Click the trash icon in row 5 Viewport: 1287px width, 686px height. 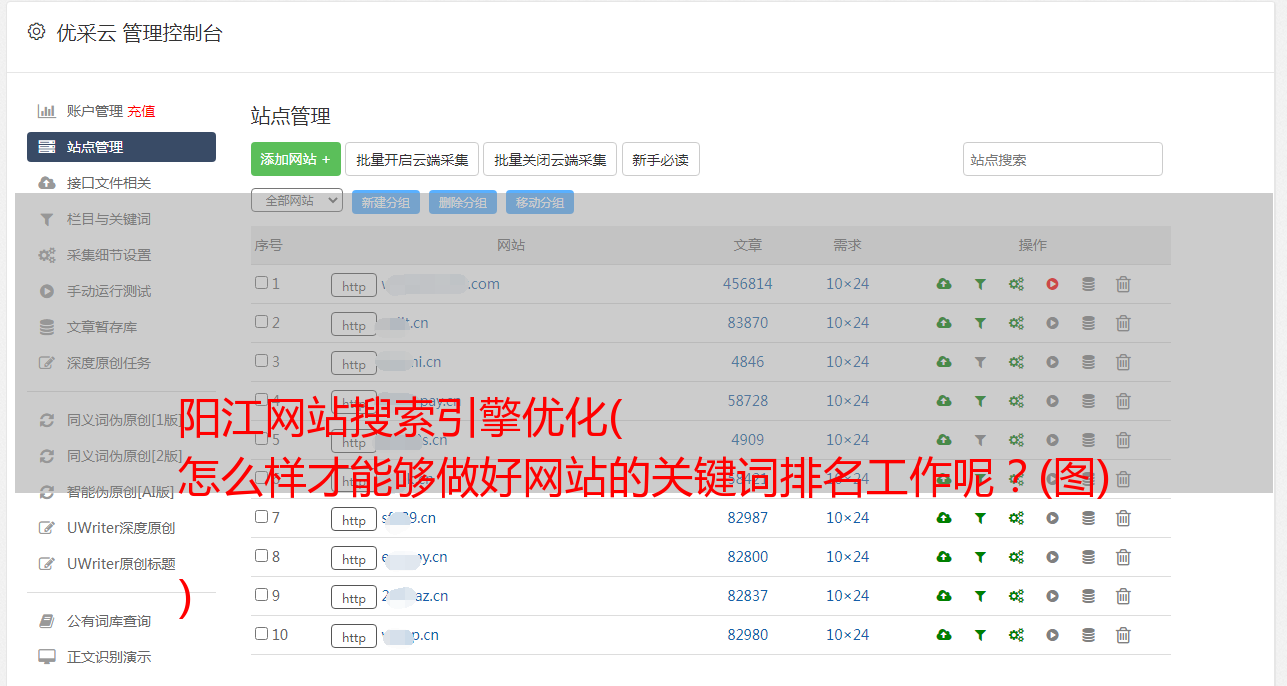[1123, 440]
